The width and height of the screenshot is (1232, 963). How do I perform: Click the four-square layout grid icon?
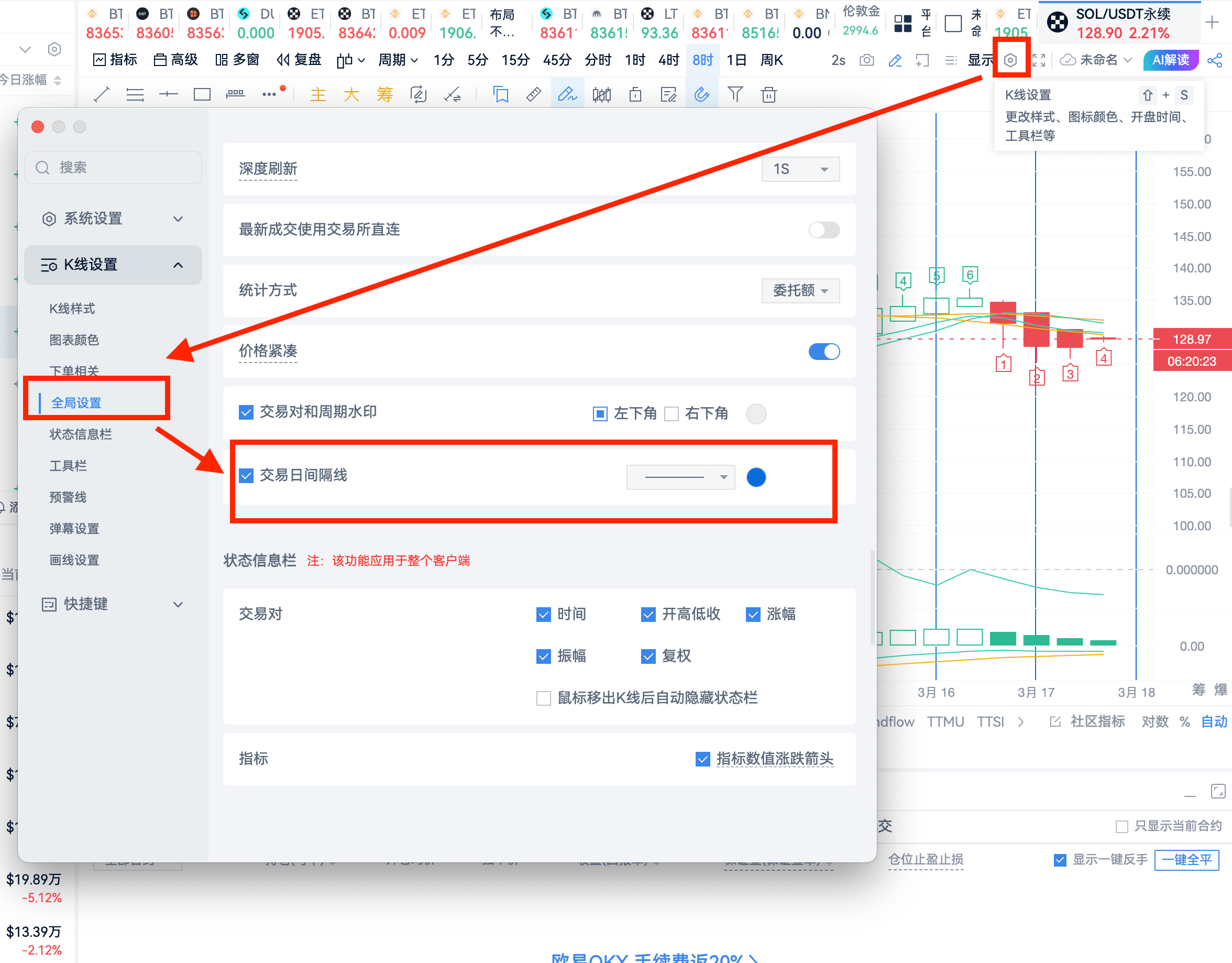tap(903, 23)
